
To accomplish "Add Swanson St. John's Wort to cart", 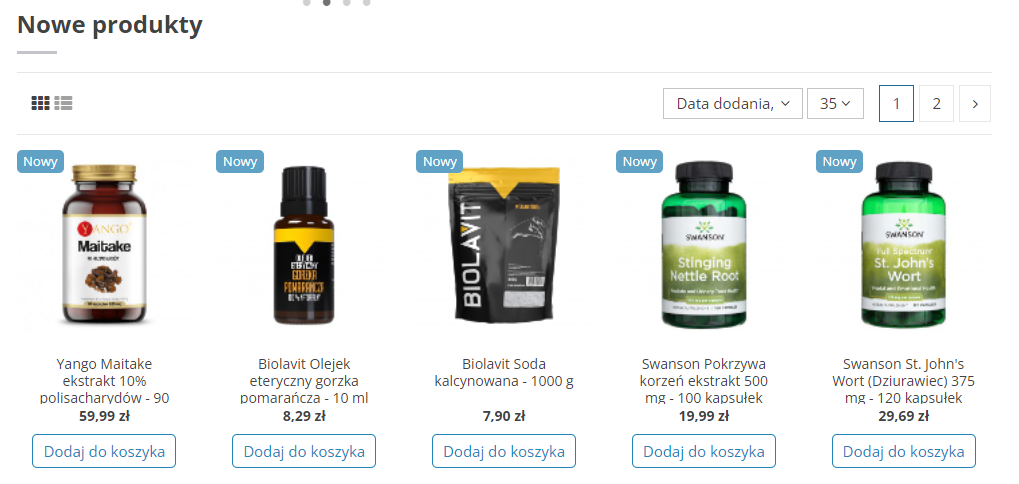I will pyautogui.click(x=903, y=451).
